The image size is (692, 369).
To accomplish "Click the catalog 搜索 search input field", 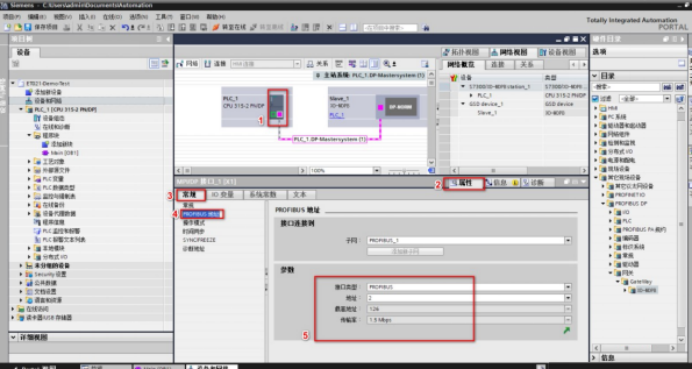I will click(x=626, y=87).
